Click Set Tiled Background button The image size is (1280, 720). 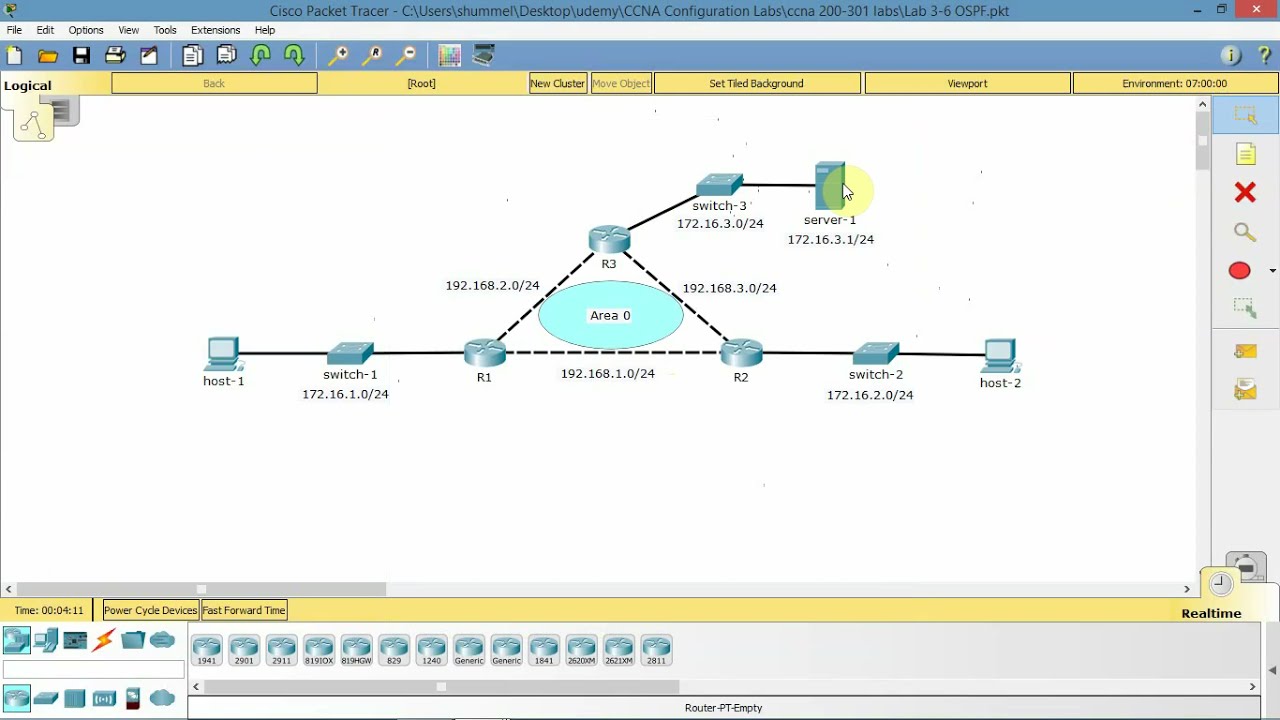point(756,83)
